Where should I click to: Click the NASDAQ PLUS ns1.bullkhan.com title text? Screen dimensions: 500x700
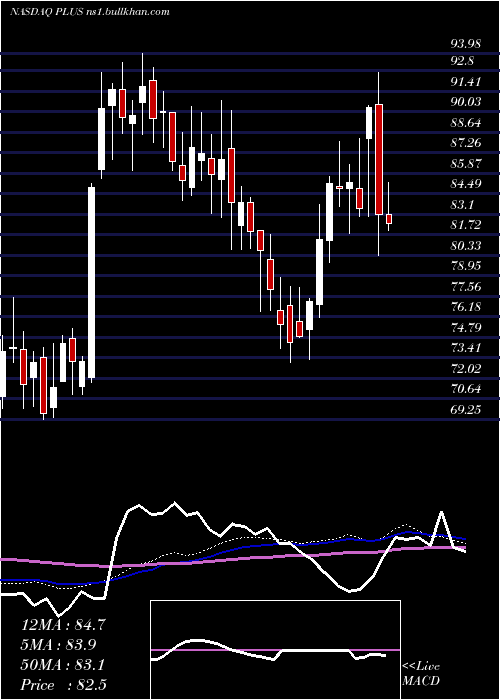click(90, 12)
